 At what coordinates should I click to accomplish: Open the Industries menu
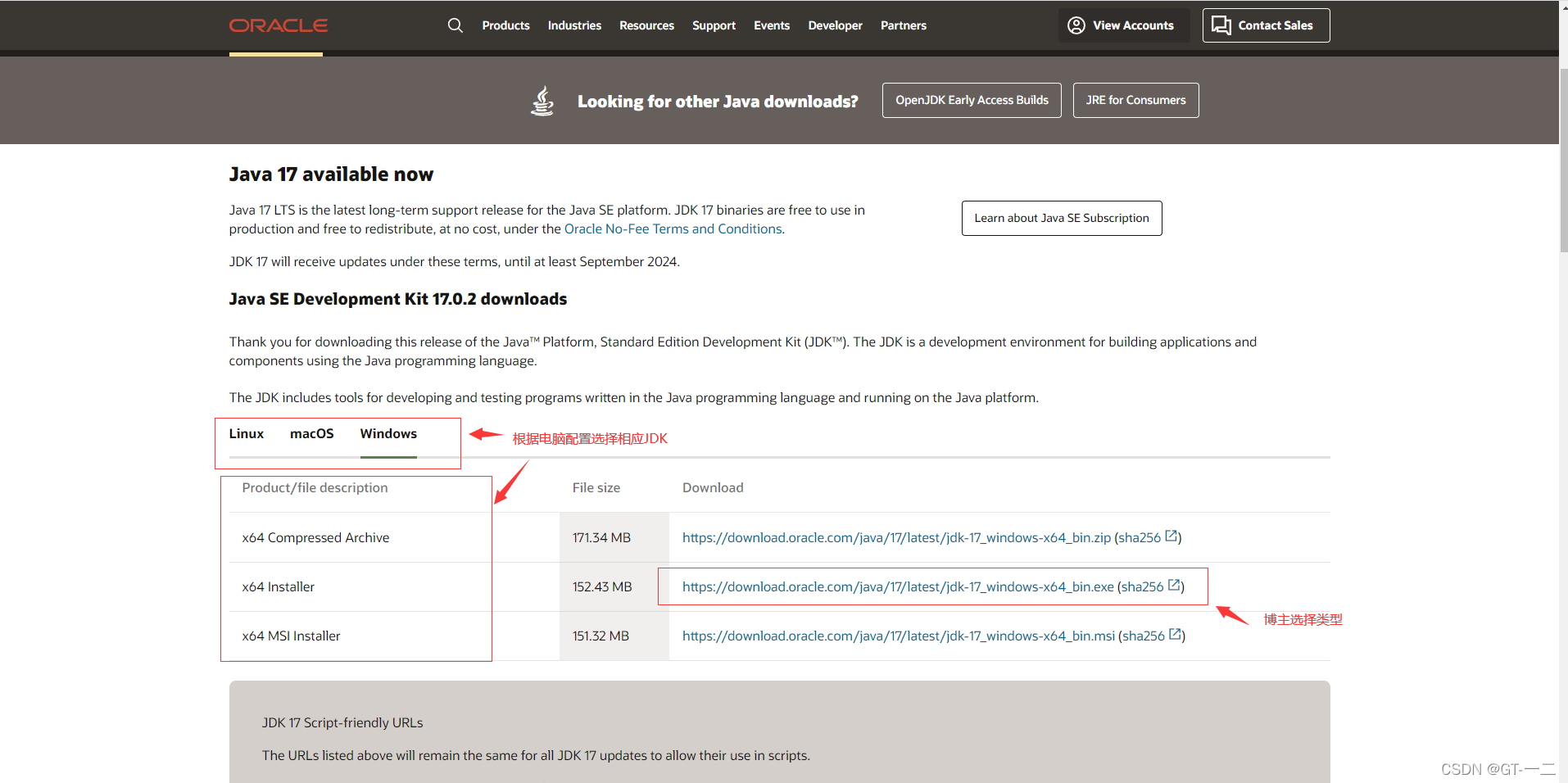click(x=574, y=25)
